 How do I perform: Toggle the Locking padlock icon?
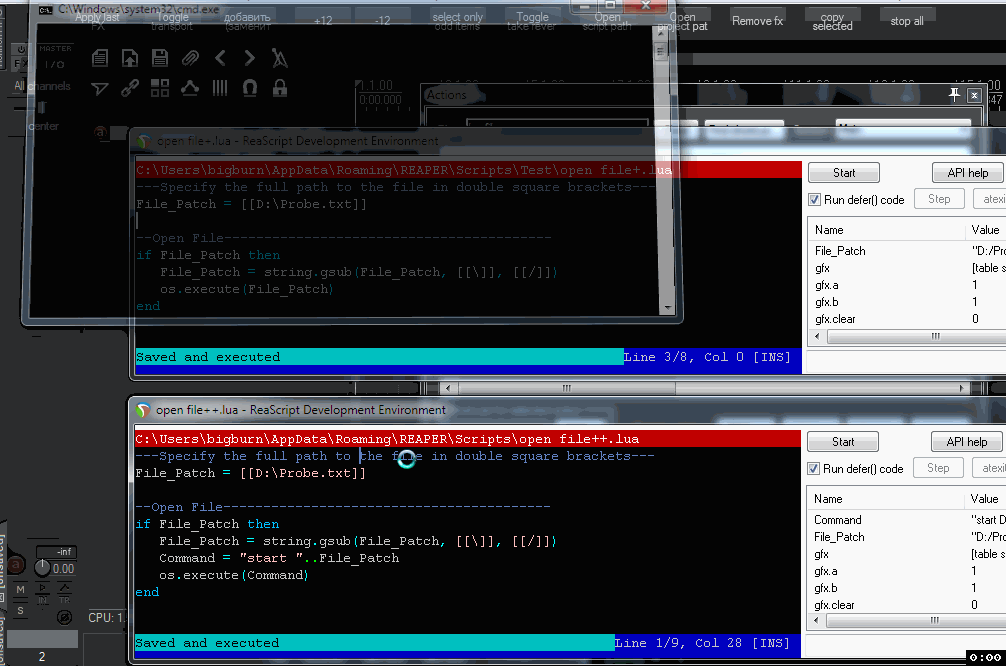tap(280, 88)
